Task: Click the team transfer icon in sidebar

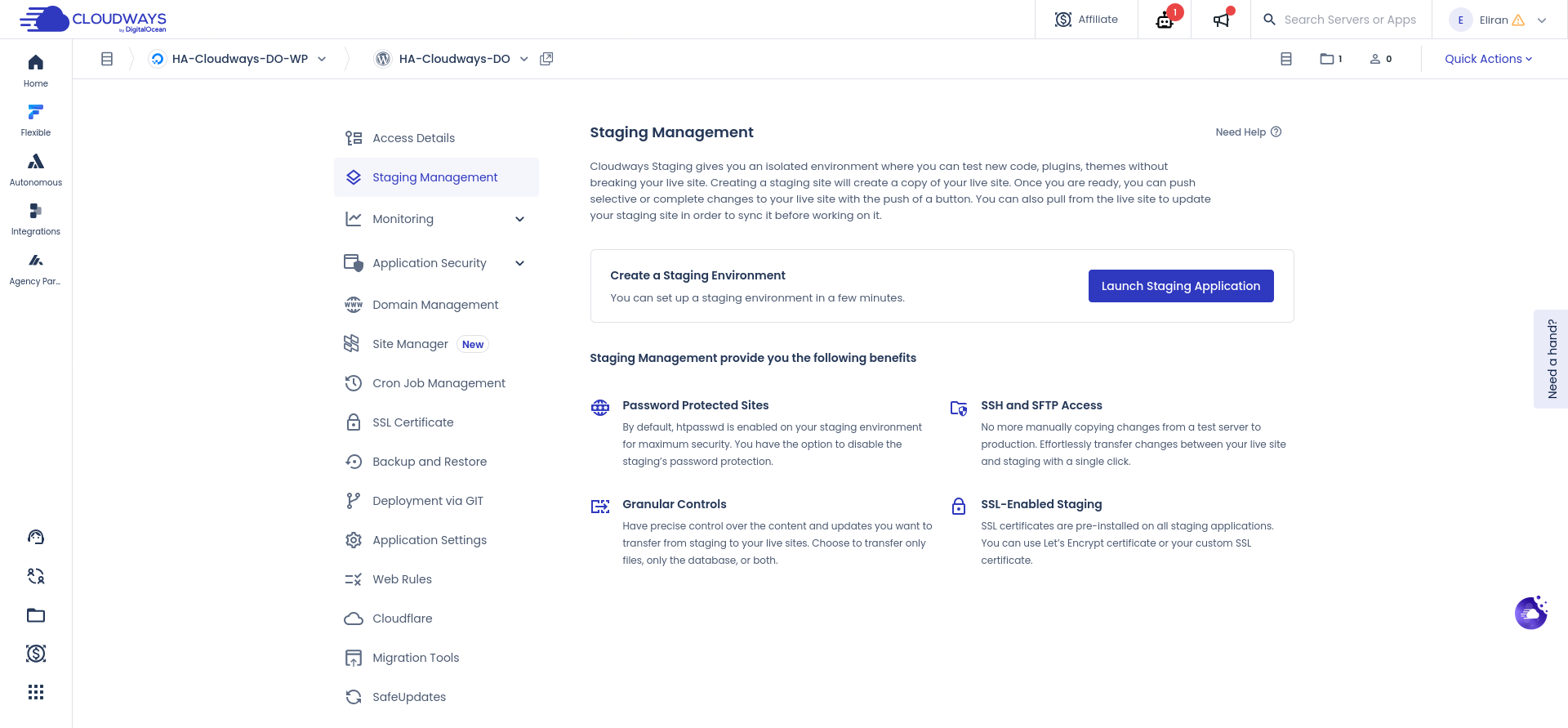Action: pyautogui.click(x=36, y=576)
